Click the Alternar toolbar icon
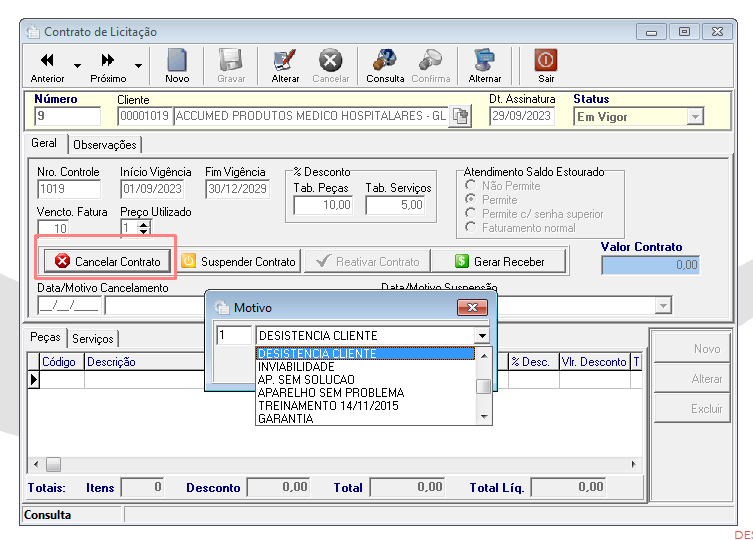 click(x=485, y=66)
